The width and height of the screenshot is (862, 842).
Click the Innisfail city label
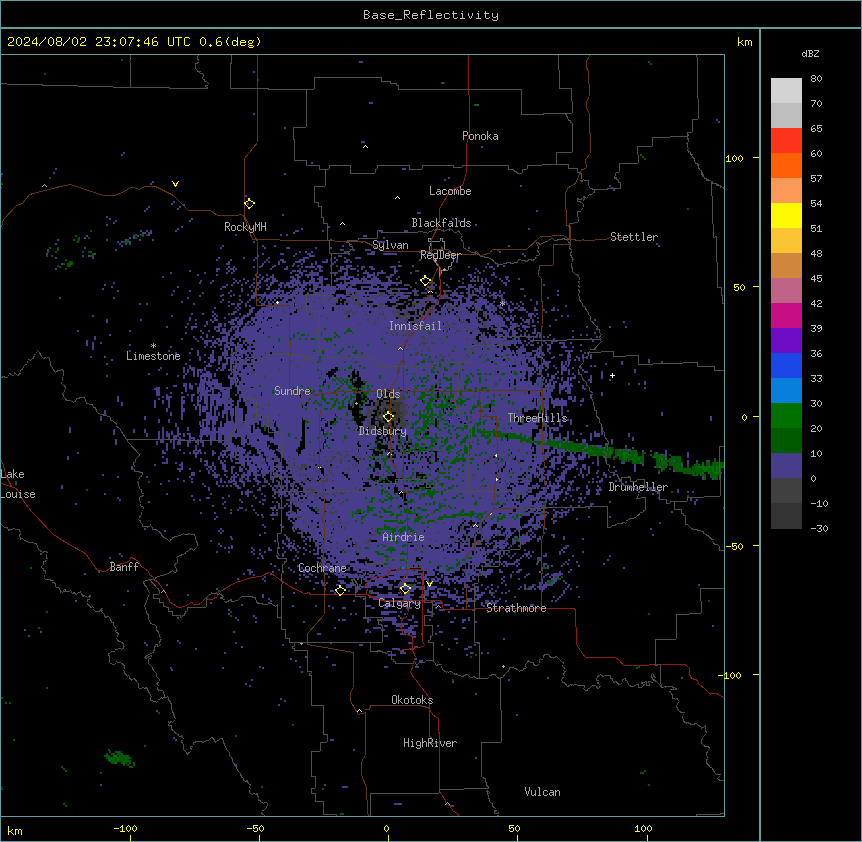(415, 326)
